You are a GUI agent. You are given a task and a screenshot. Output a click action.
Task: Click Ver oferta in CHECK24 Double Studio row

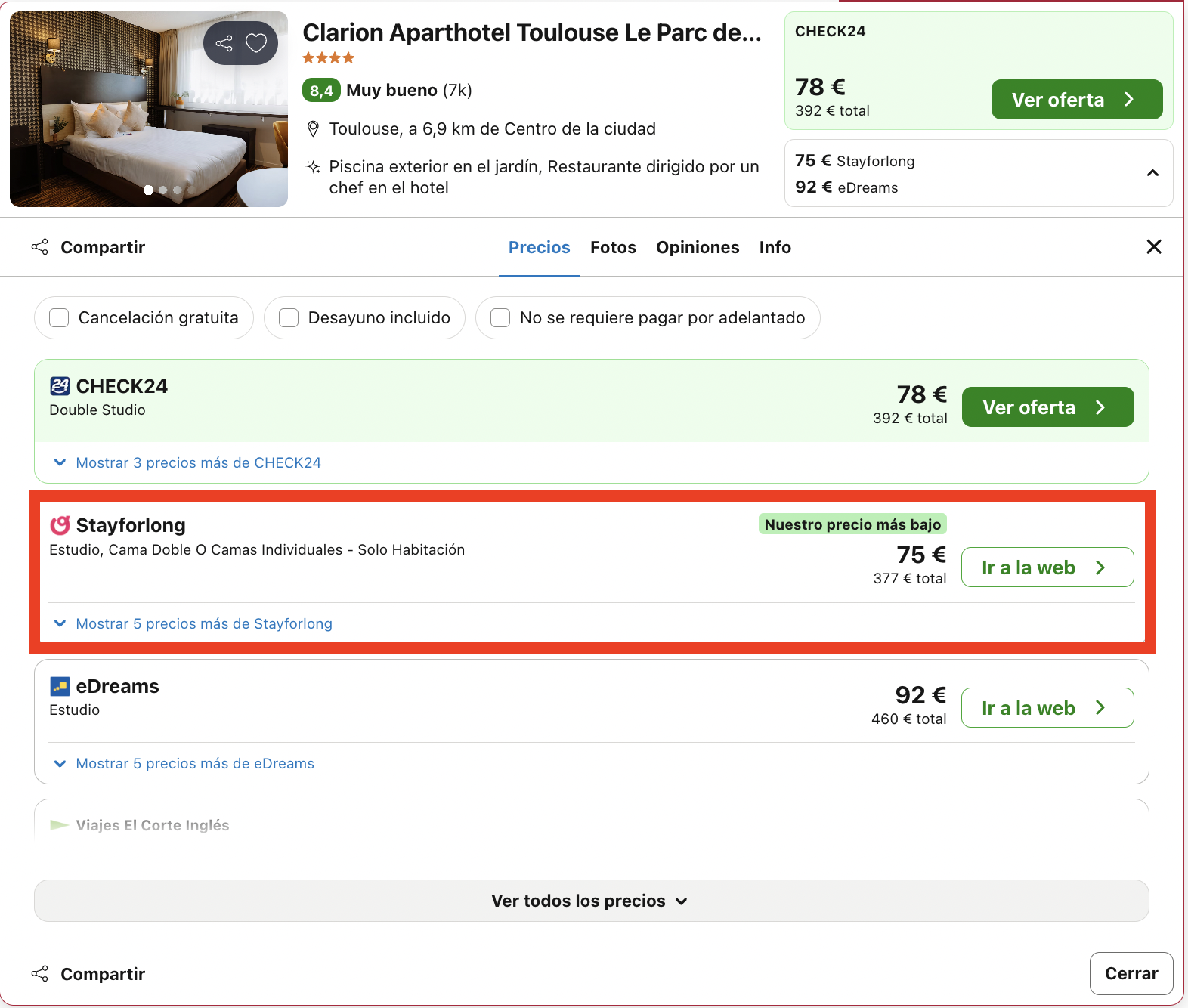tap(1047, 407)
